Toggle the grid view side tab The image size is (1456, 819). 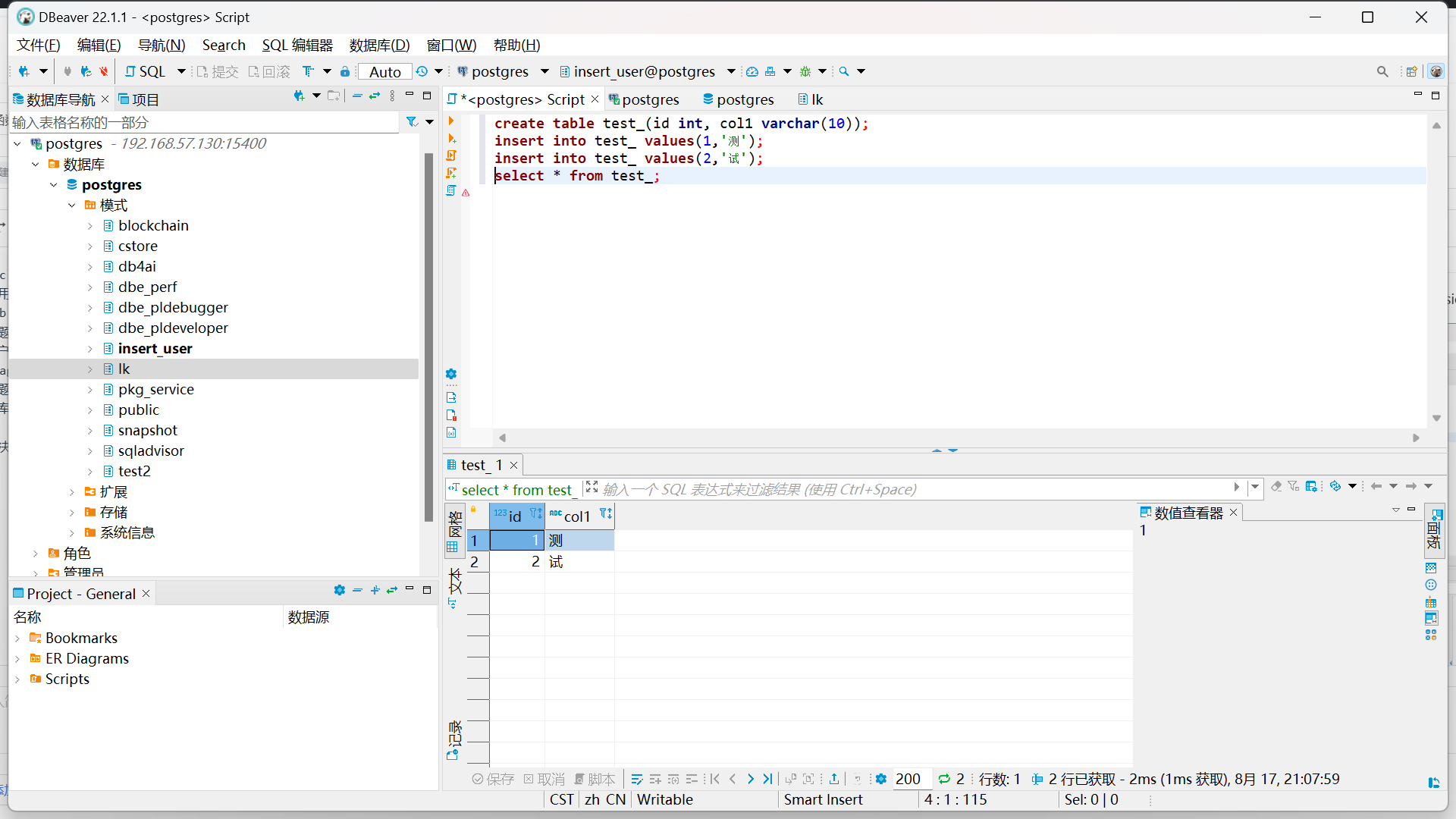coord(454,531)
